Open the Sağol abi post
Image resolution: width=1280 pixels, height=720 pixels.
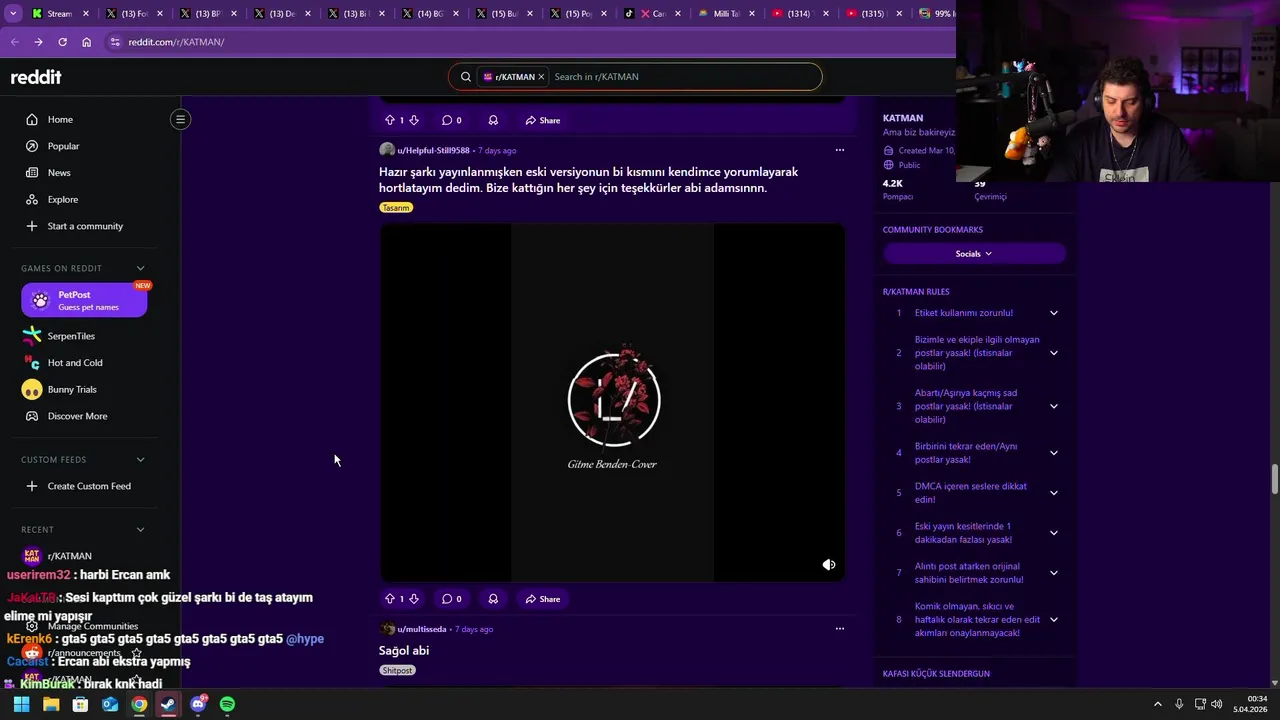pos(404,650)
